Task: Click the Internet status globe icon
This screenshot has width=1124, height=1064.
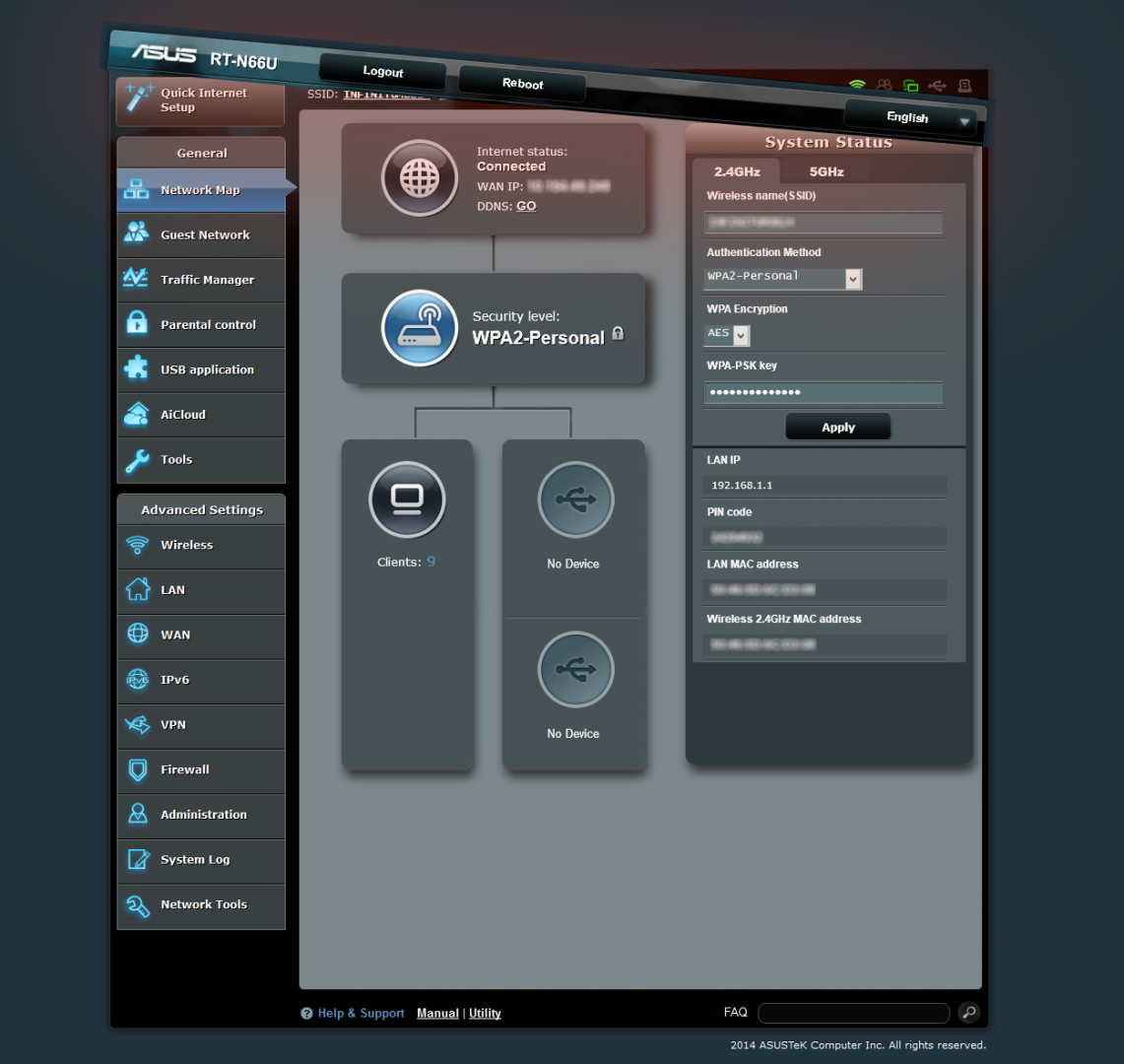Action: tap(420, 178)
